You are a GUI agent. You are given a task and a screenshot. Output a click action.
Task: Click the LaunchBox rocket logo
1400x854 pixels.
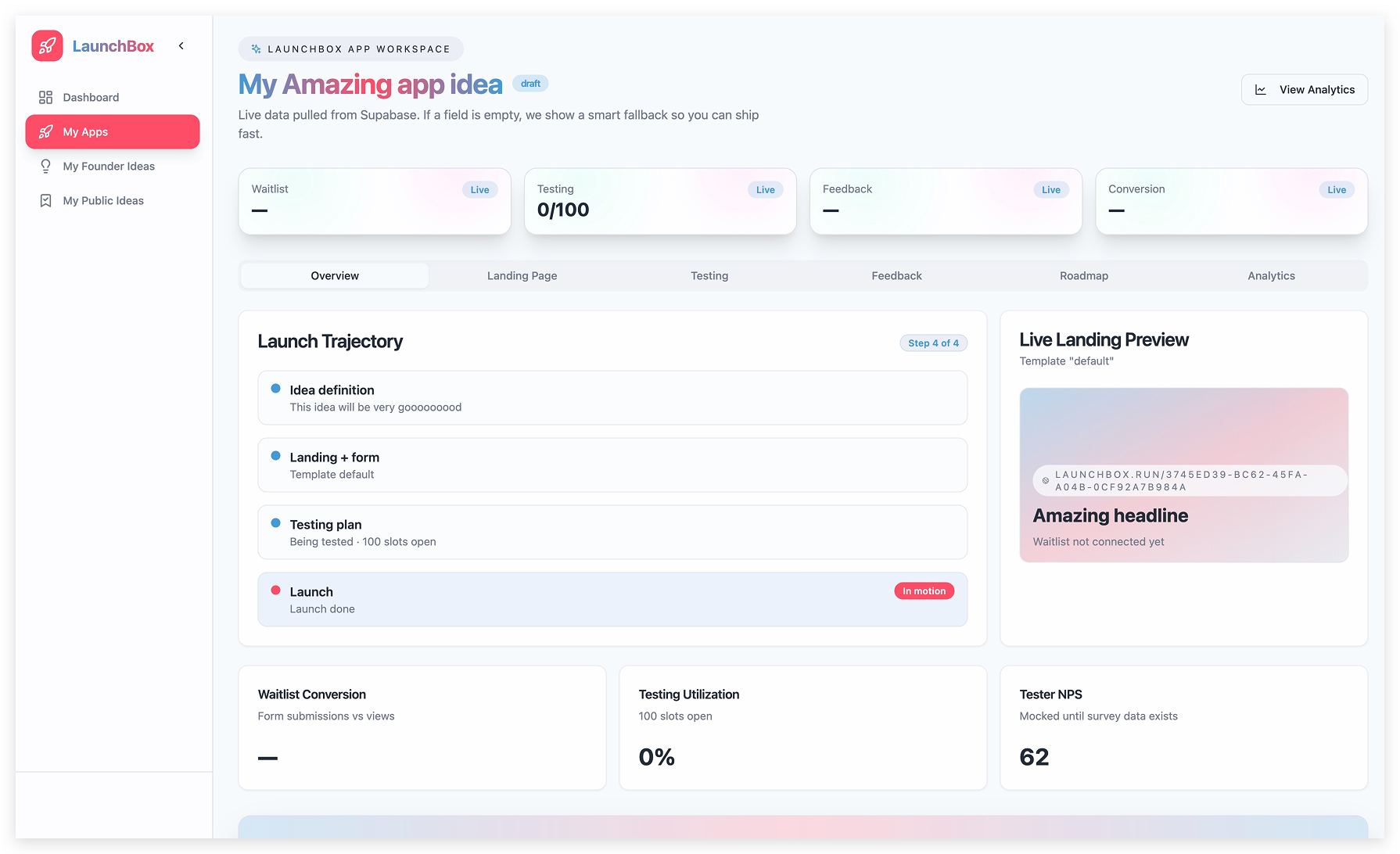click(47, 45)
